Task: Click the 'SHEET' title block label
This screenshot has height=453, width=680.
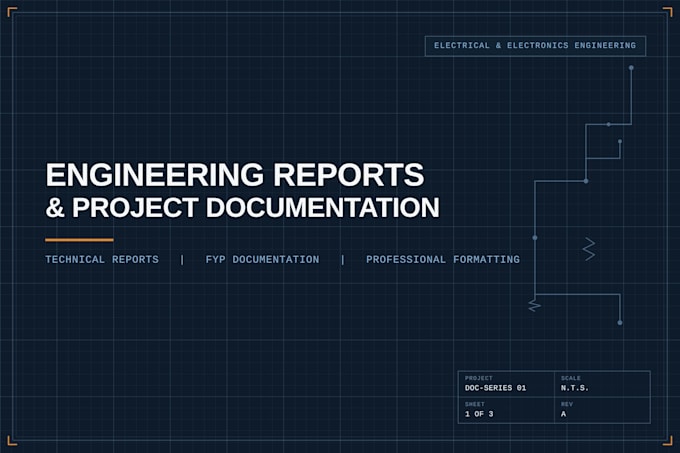Action: (474, 404)
